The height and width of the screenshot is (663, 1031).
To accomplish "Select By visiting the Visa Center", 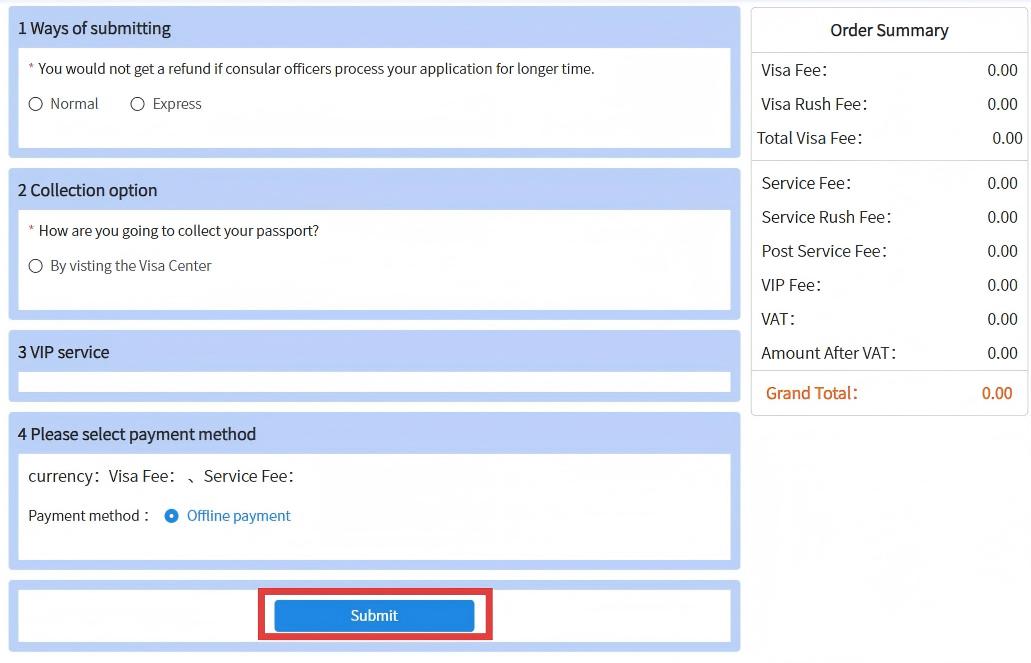I will (x=36, y=266).
